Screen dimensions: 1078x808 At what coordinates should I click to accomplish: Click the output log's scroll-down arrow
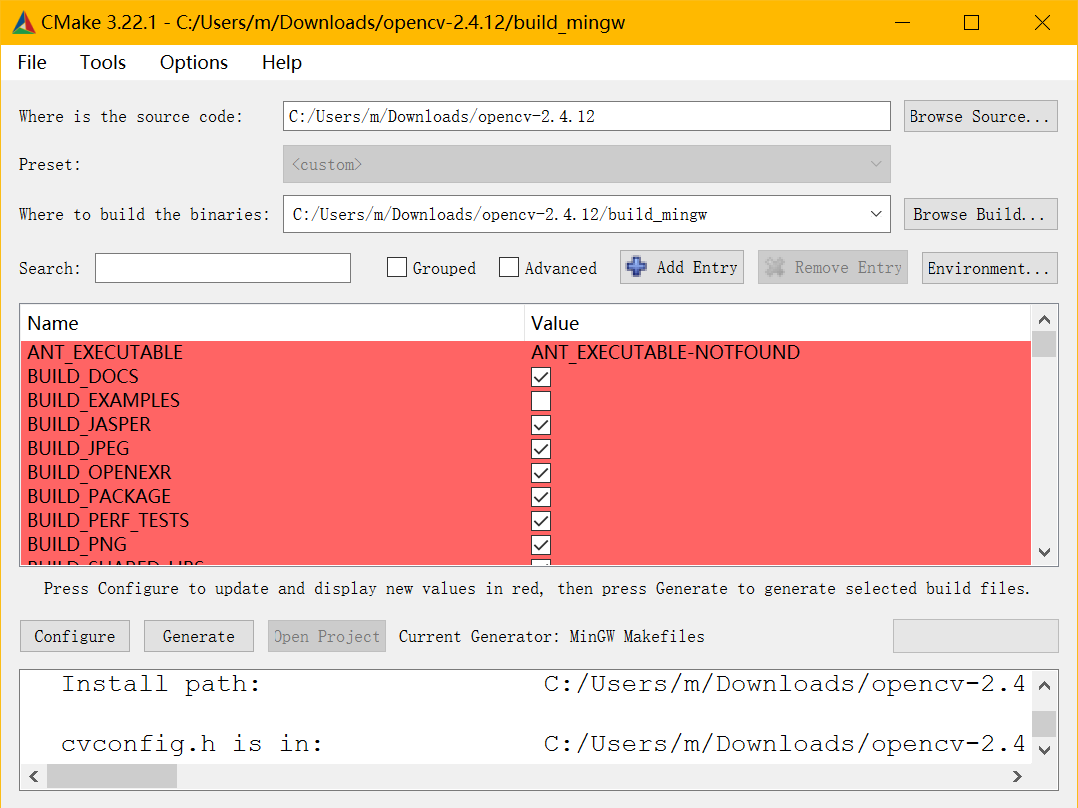coord(1044,750)
